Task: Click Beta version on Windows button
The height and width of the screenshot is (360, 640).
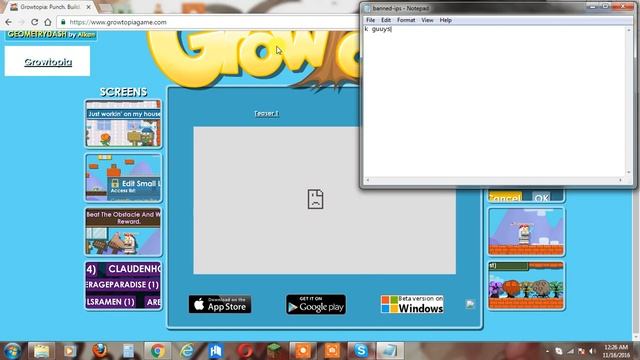Action: (412, 304)
